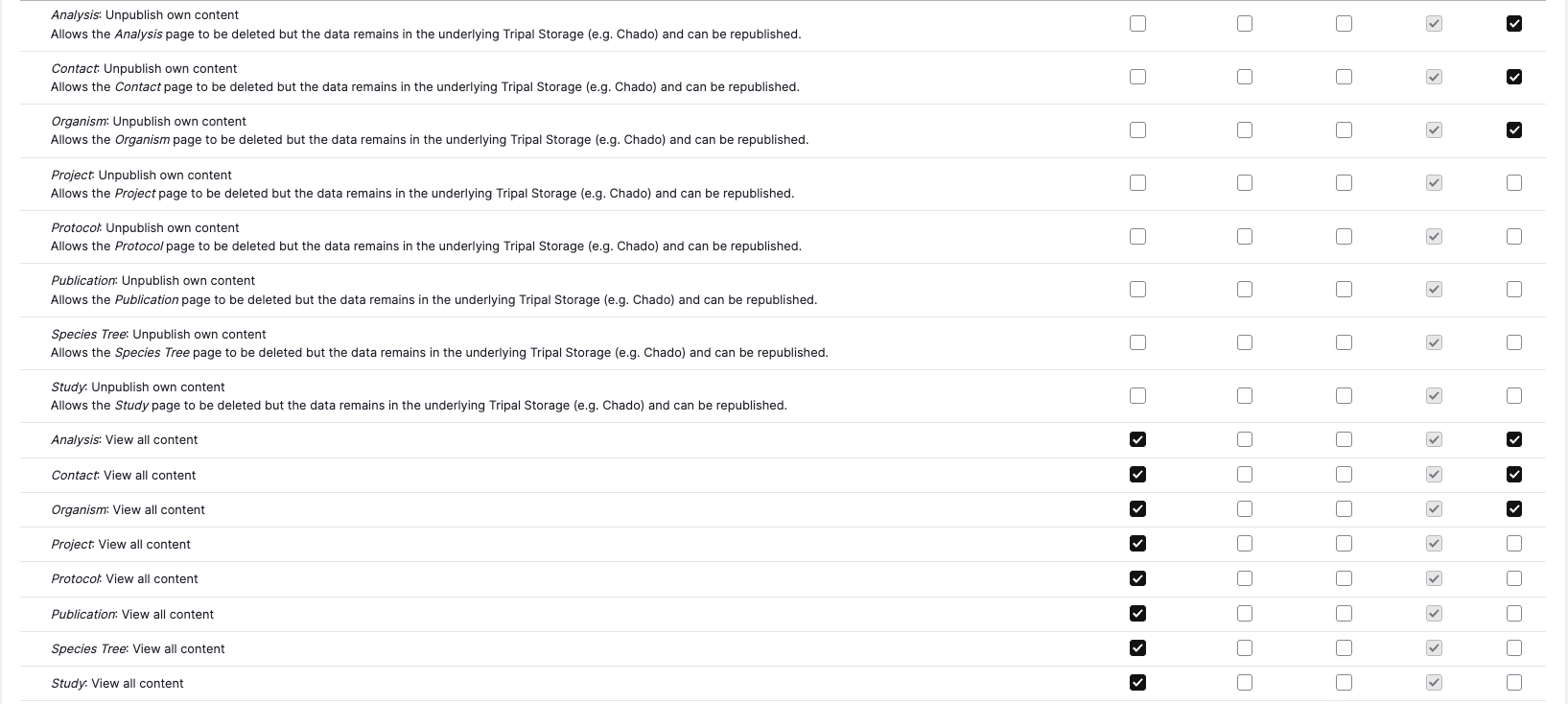This screenshot has width=1568, height=704.
Task: Click the 'Species Tree: Unpublish own content' label
Action: coord(158,335)
